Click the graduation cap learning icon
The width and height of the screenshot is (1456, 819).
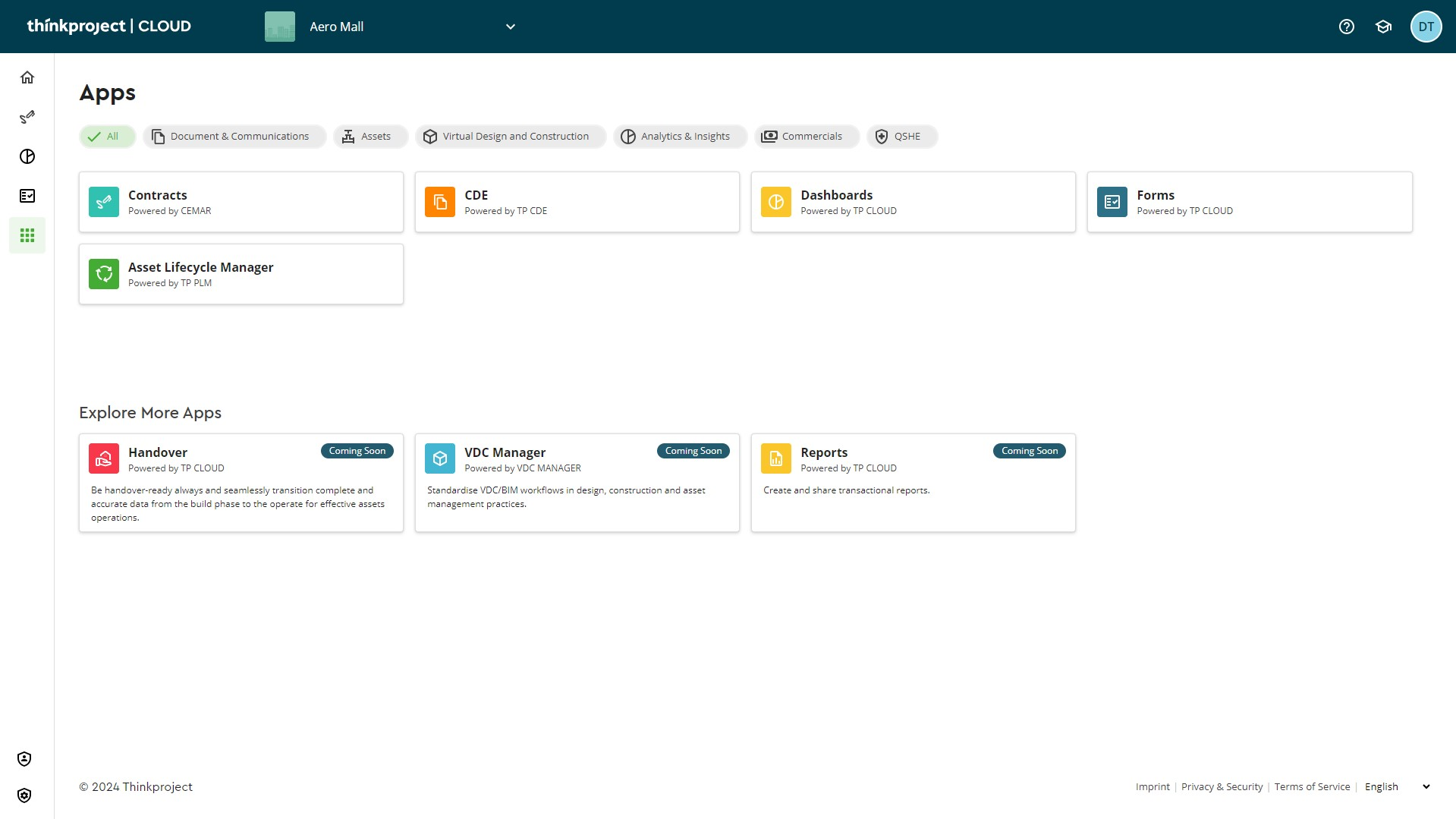pos(1383,27)
